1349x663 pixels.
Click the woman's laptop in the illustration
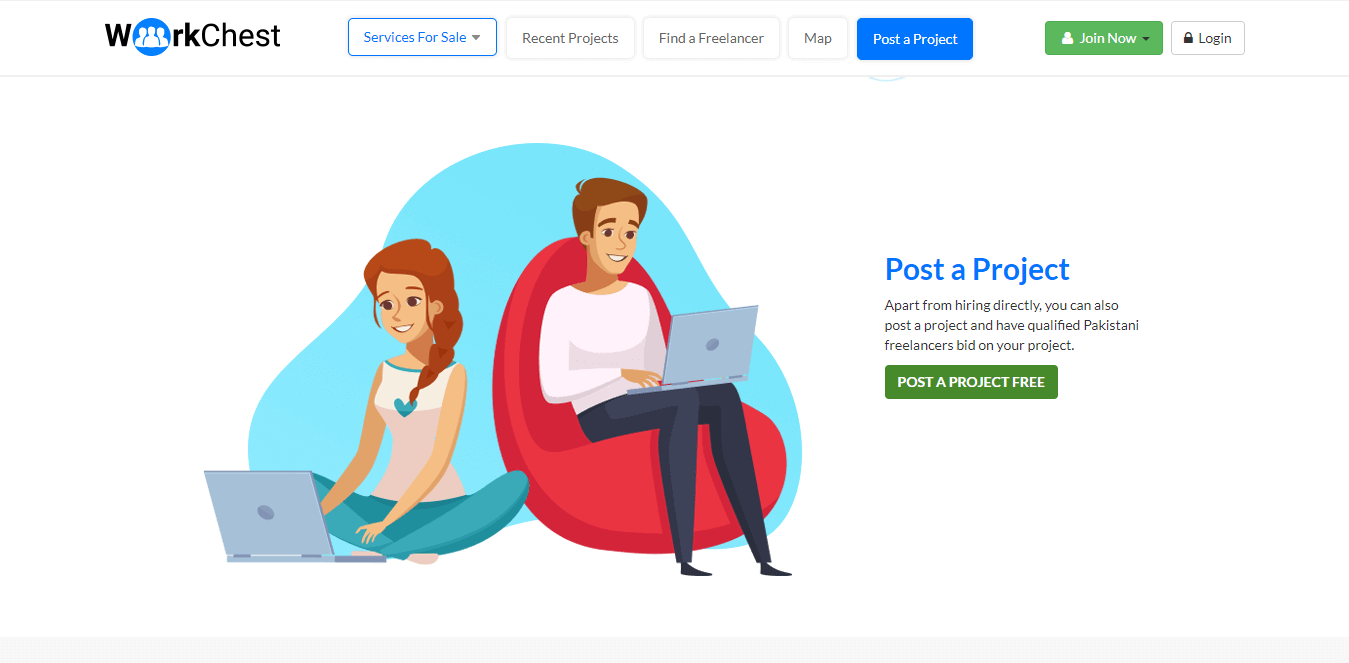282,516
